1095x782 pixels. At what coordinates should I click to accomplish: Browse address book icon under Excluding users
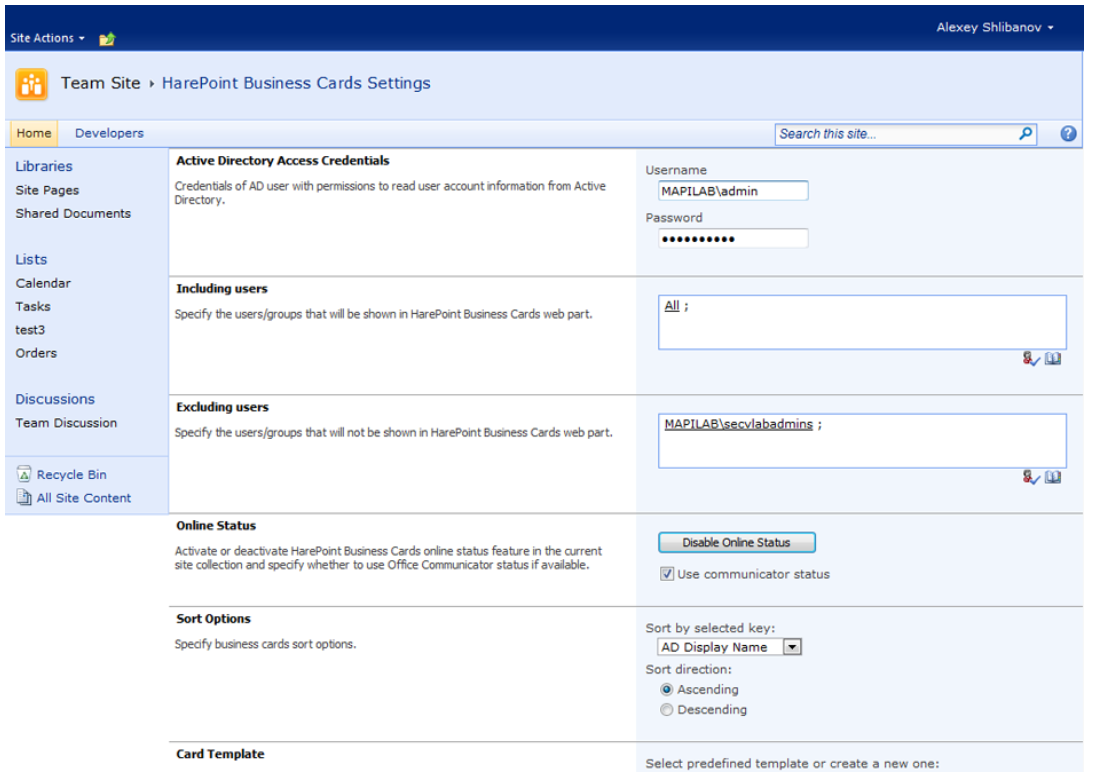(x=1053, y=478)
